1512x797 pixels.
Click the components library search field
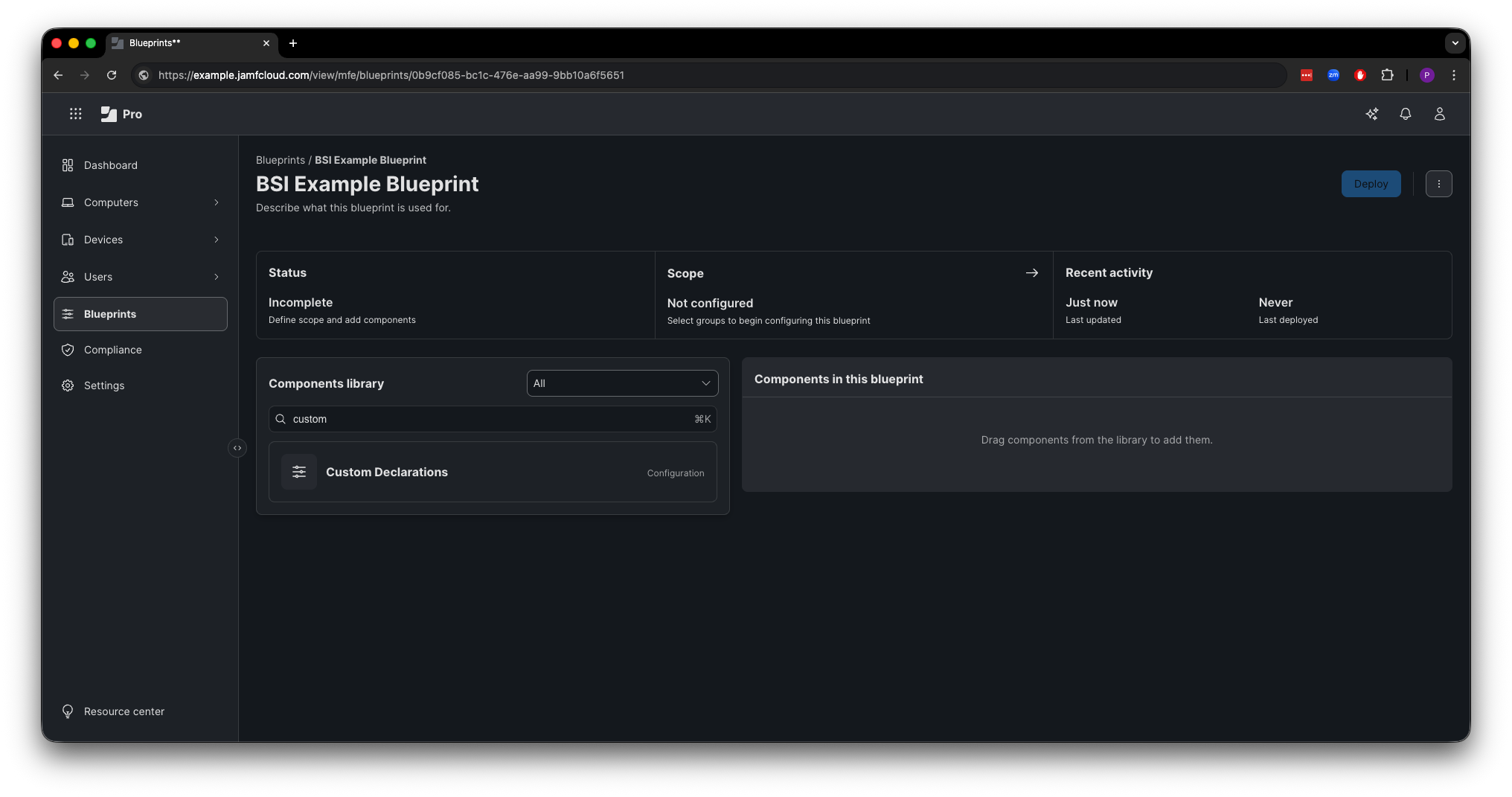tap(491, 419)
